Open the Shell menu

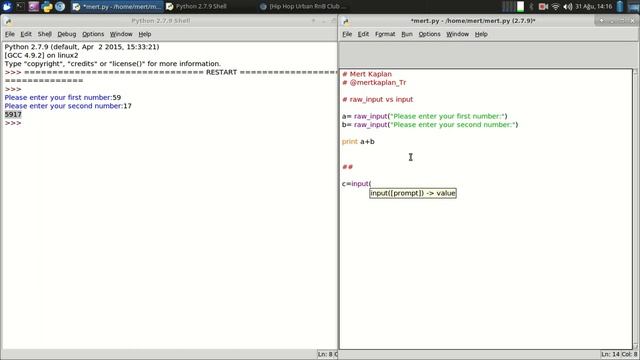44,34
